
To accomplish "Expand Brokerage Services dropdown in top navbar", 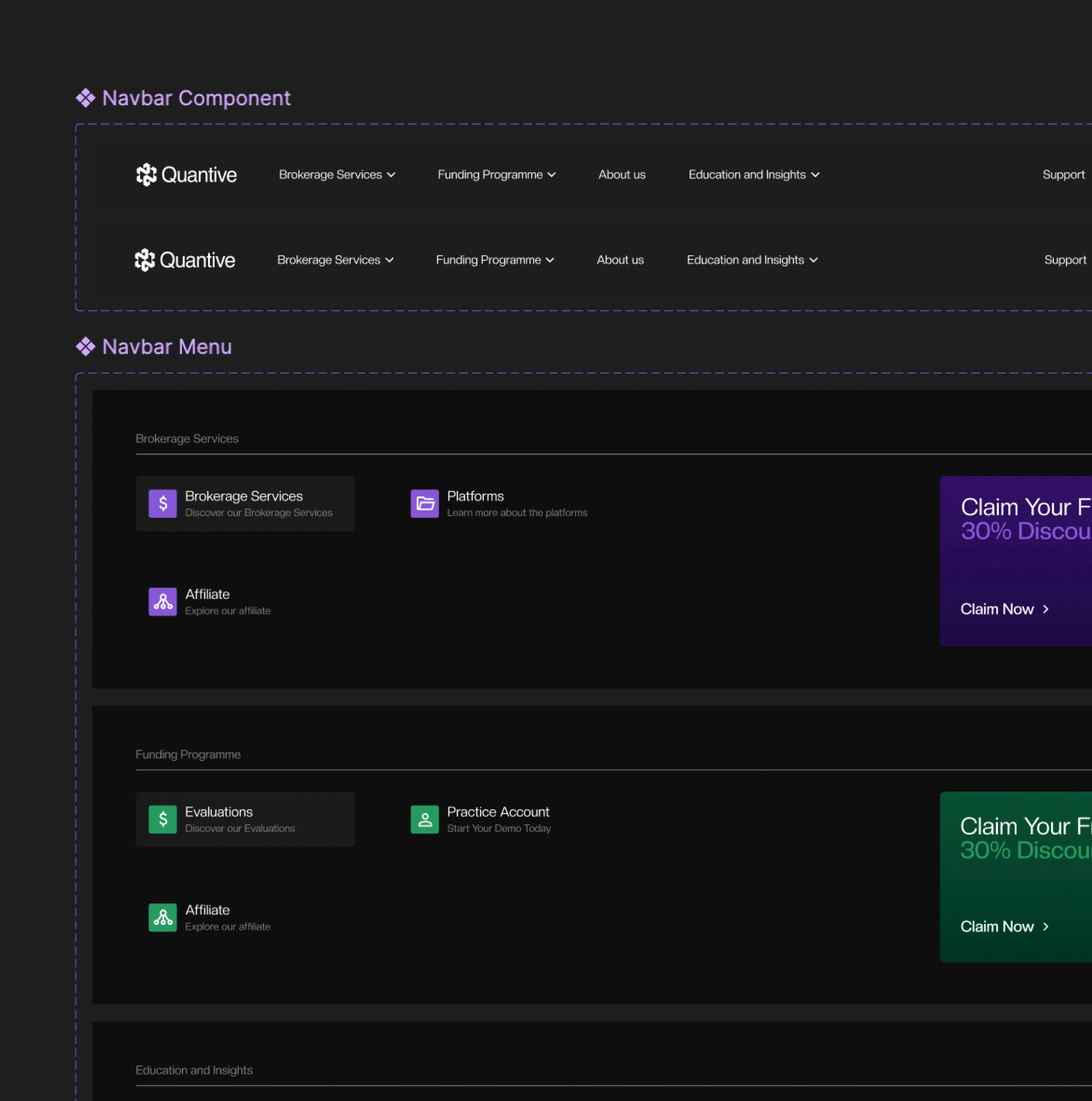I will click(x=337, y=174).
